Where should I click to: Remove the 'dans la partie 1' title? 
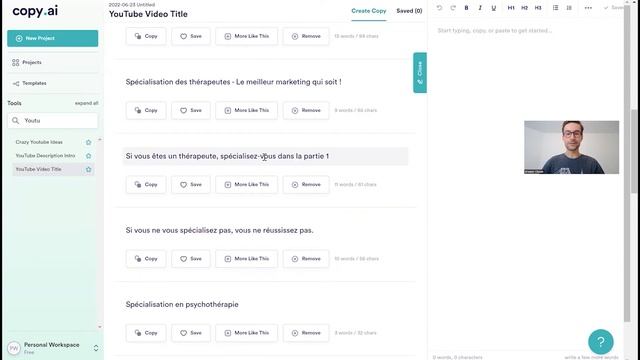(306, 185)
